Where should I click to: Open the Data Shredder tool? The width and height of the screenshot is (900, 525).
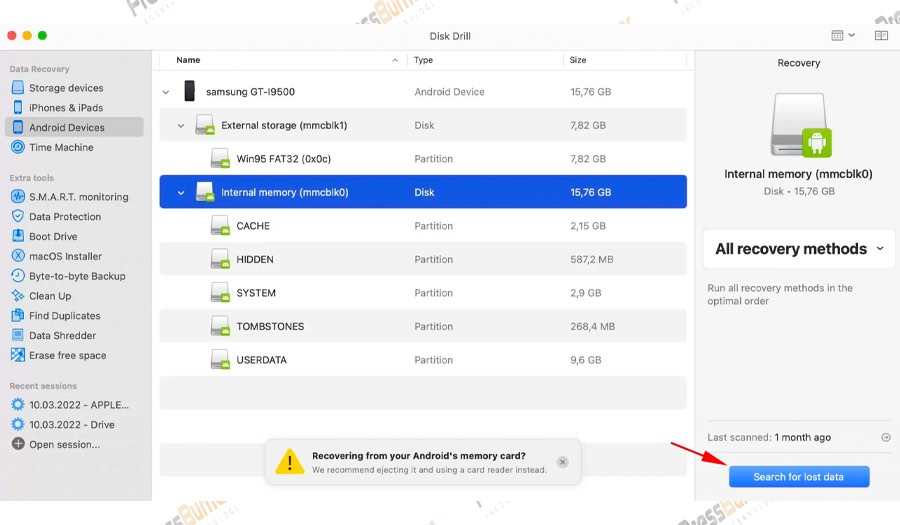(62, 336)
